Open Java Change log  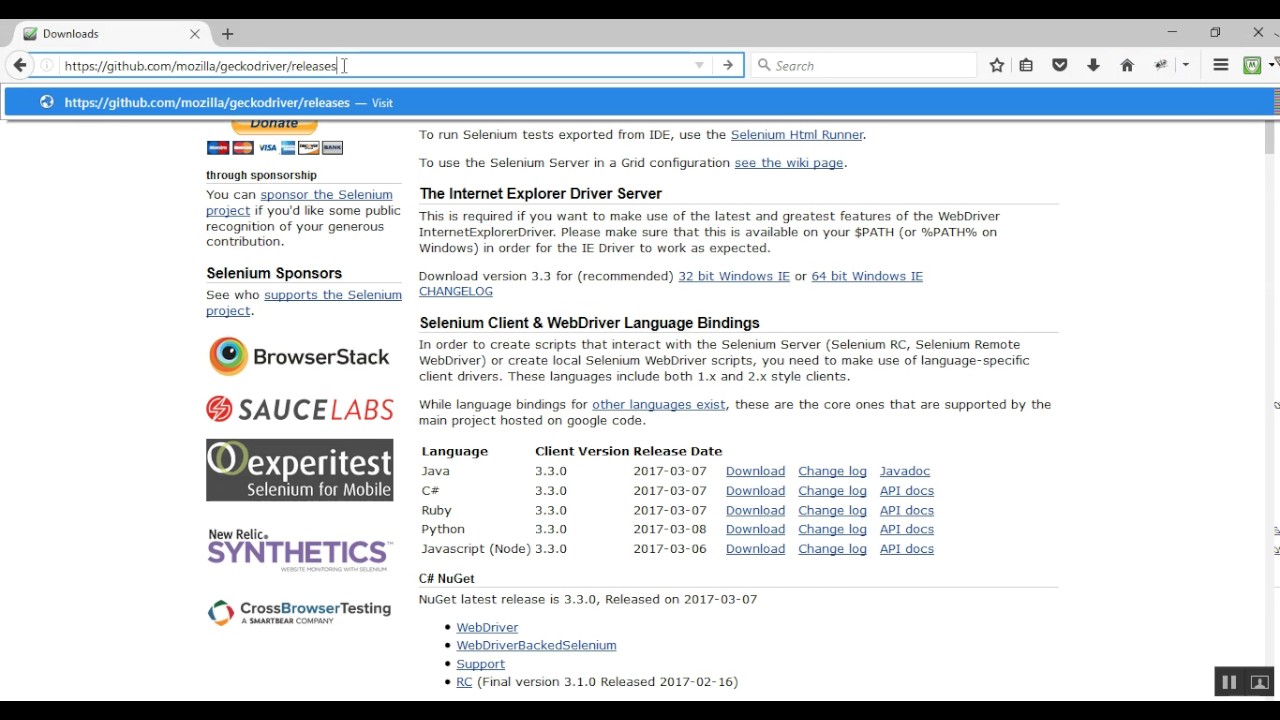pyautogui.click(x=832, y=471)
